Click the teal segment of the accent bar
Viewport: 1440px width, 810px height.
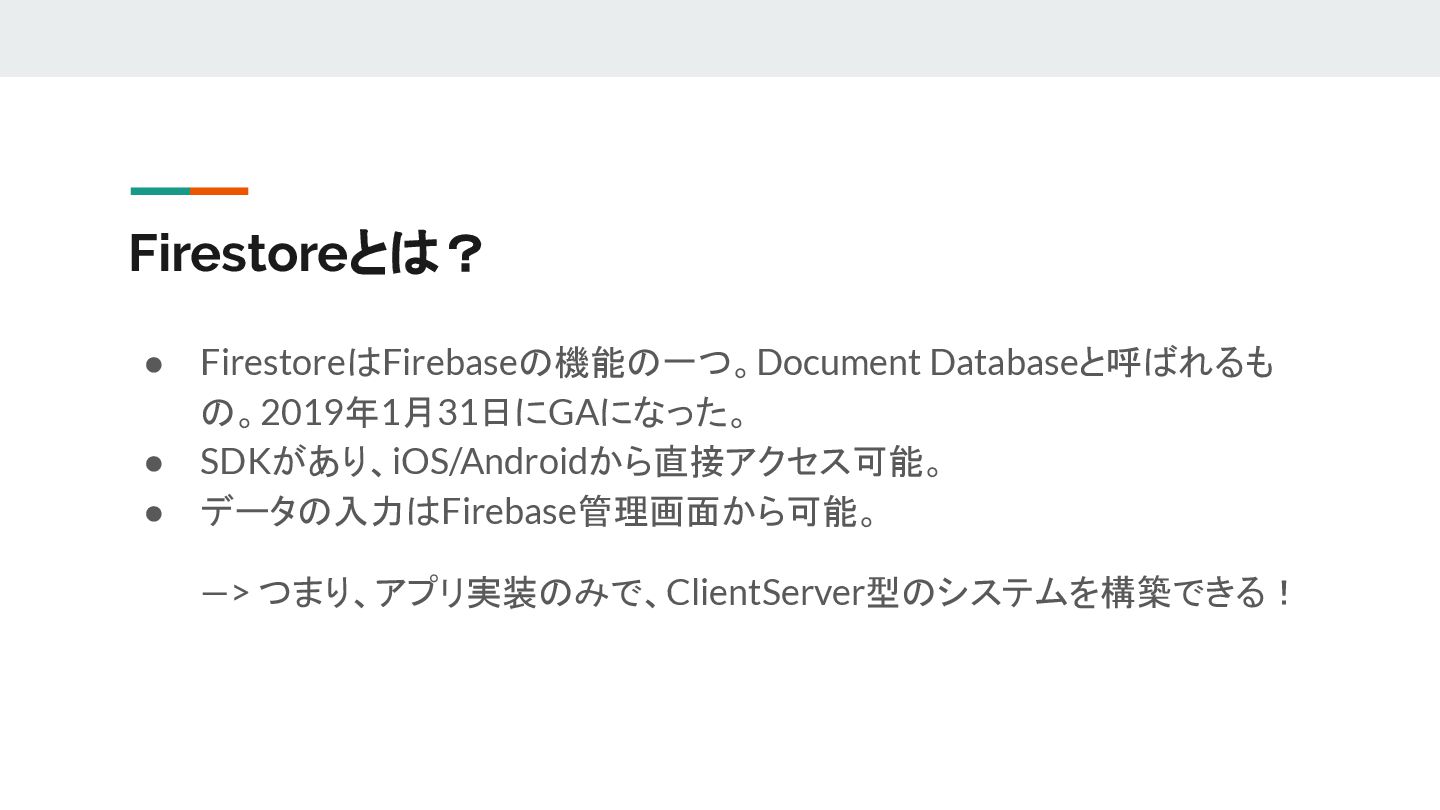pos(160,191)
